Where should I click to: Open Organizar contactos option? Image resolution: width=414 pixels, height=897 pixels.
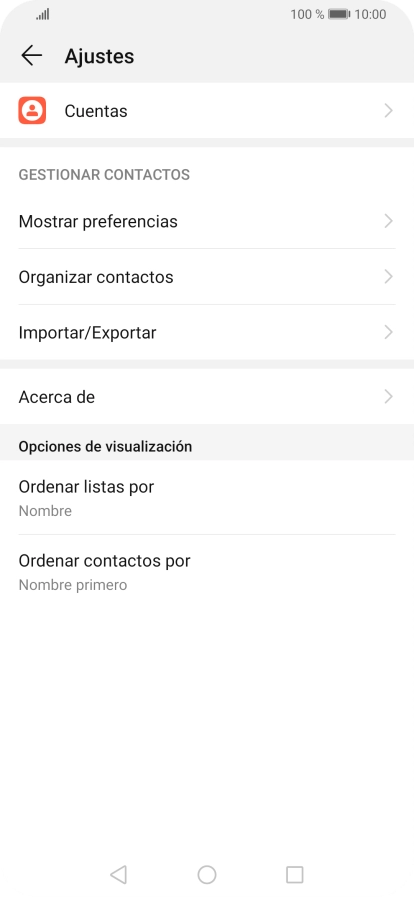pyautogui.click(x=207, y=277)
